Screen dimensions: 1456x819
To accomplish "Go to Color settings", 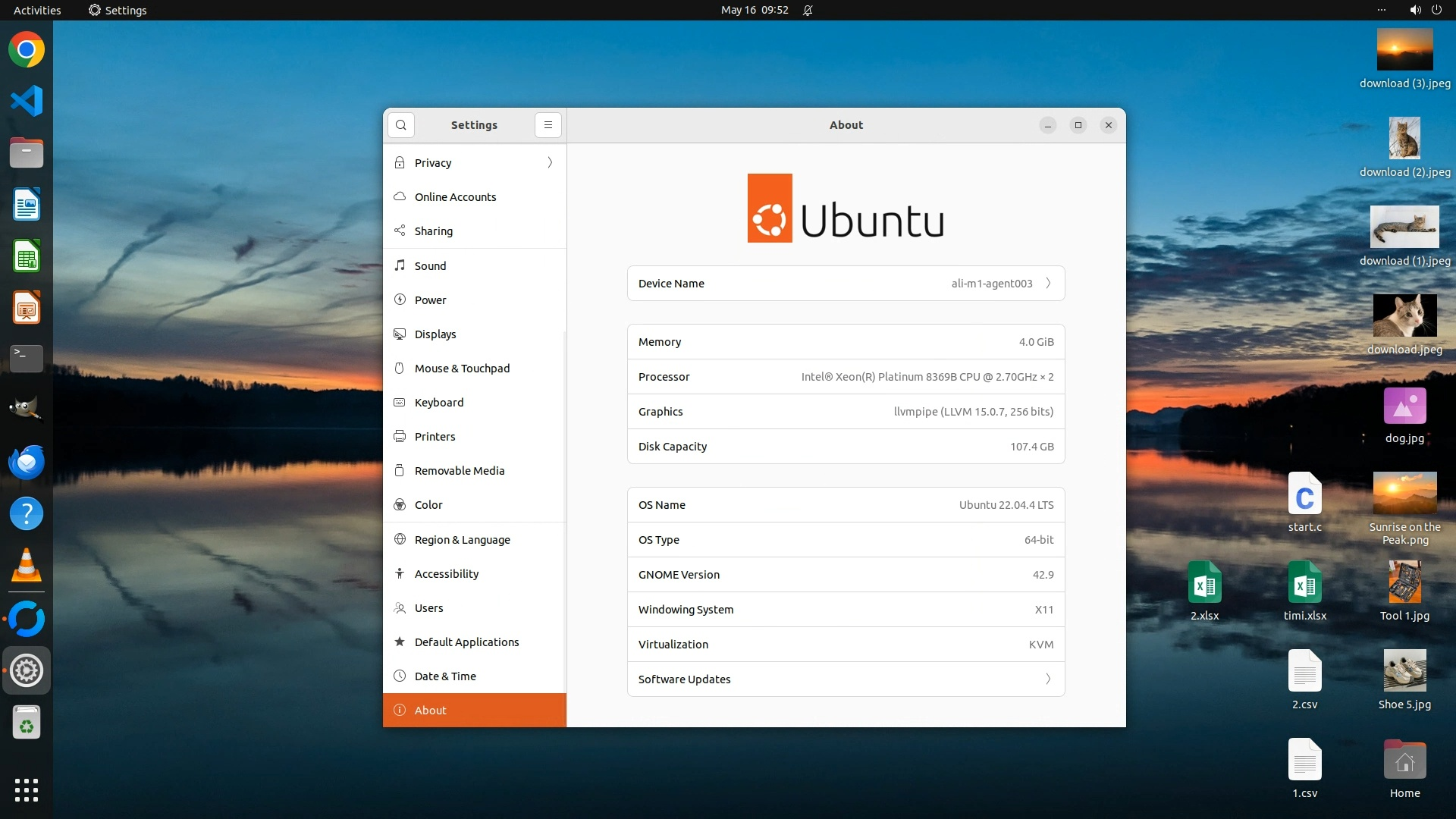I will [428, 505].
